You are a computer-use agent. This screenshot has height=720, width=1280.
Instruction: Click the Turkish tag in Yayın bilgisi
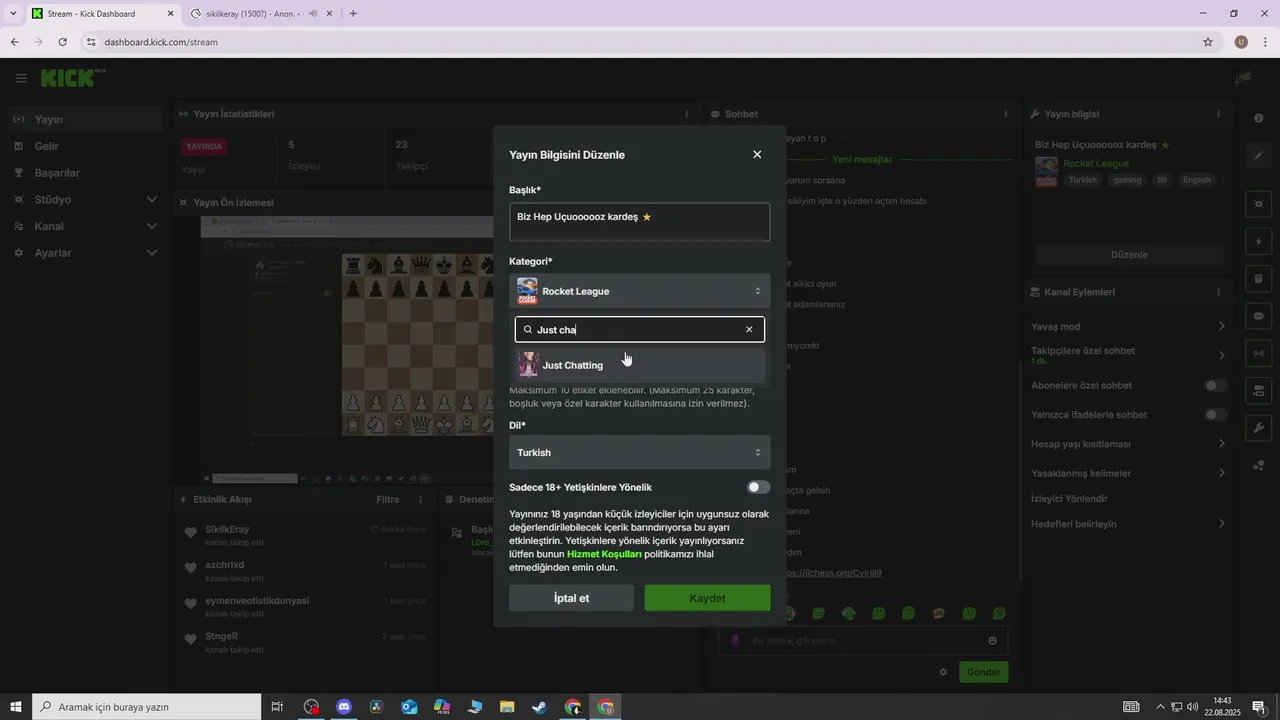(x=1082, y=180)
